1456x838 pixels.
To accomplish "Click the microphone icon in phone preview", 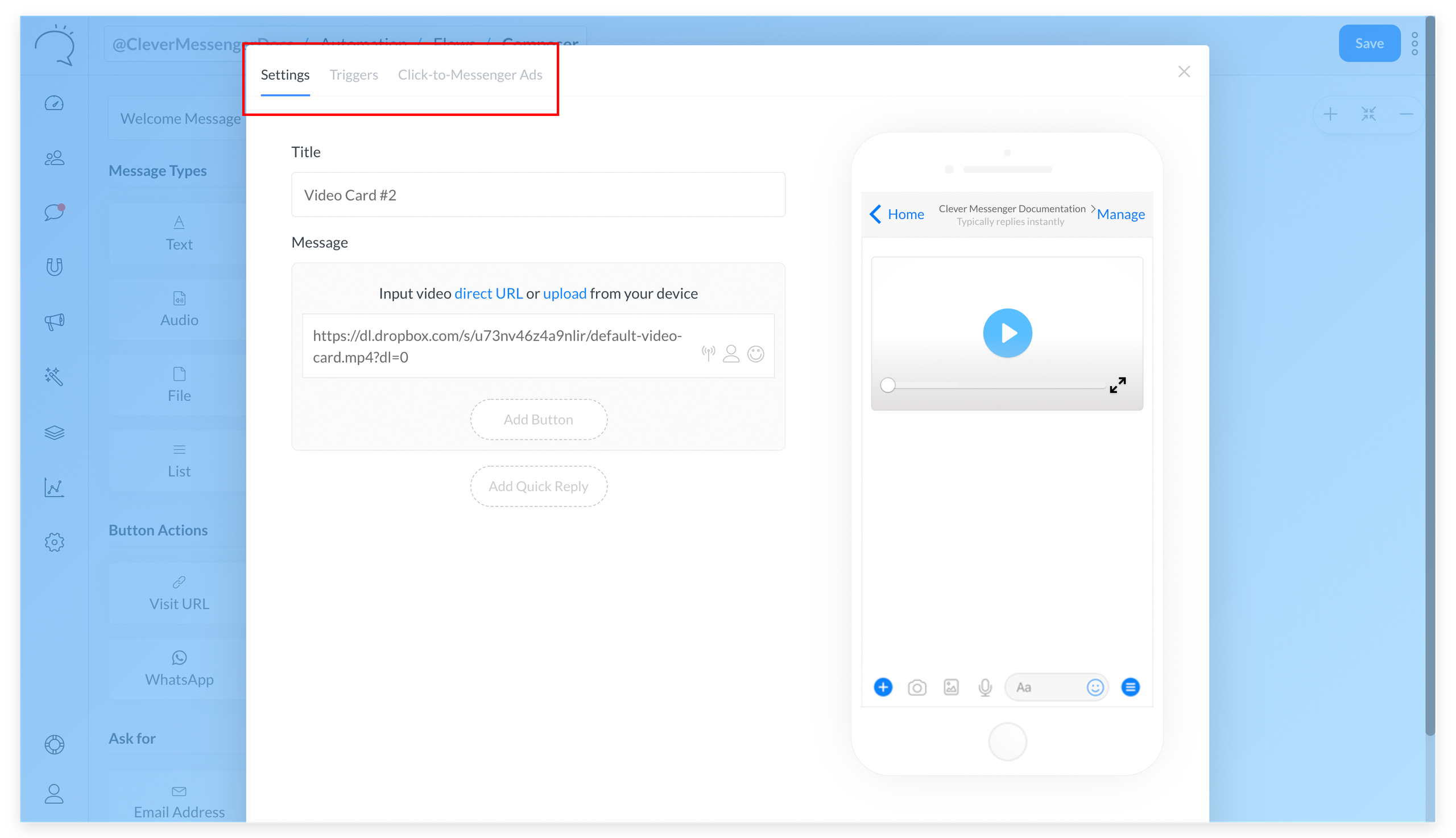I will pos(985,687).
